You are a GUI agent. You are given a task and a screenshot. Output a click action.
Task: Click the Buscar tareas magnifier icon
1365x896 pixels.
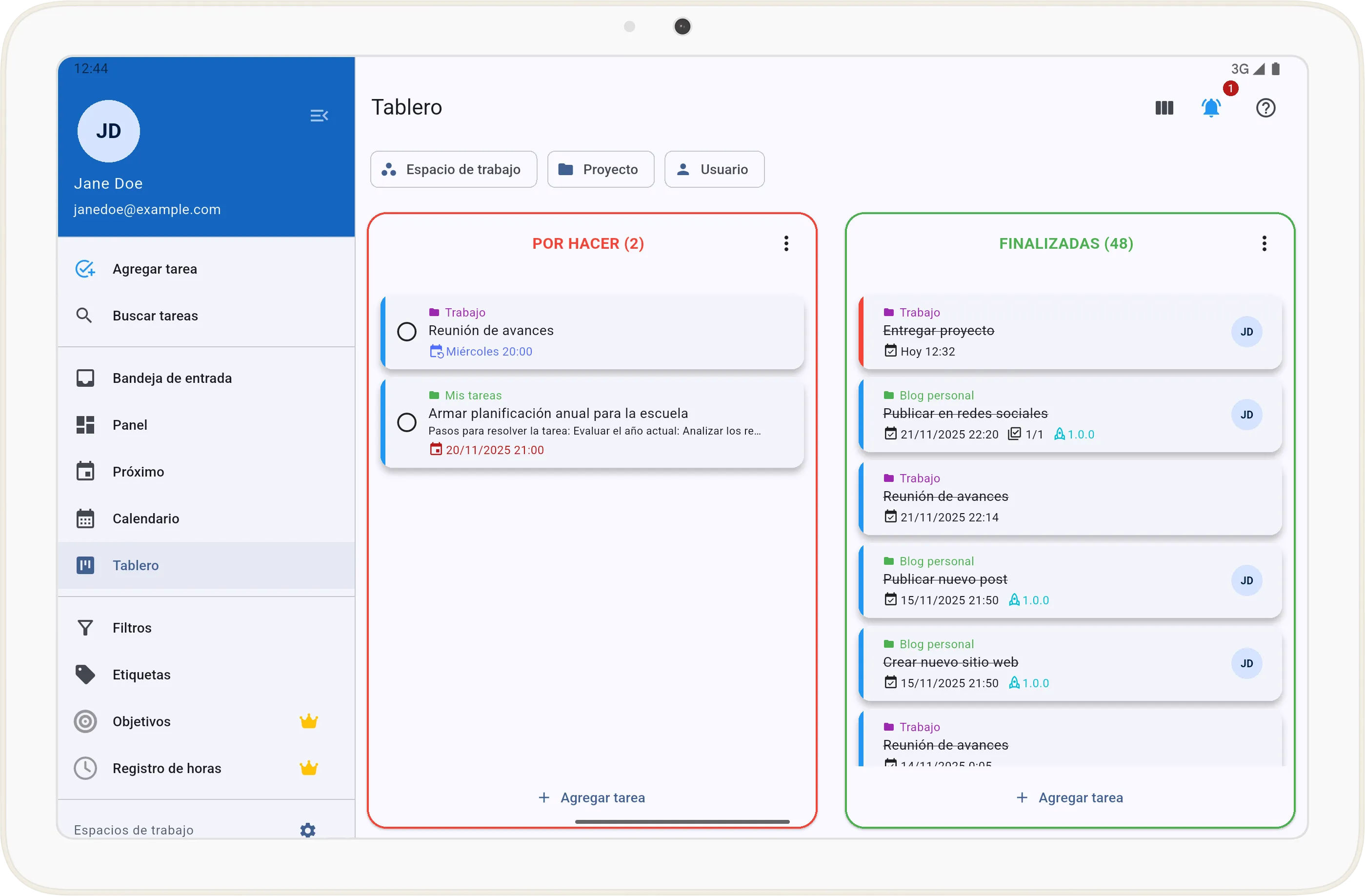click(84, 315)
